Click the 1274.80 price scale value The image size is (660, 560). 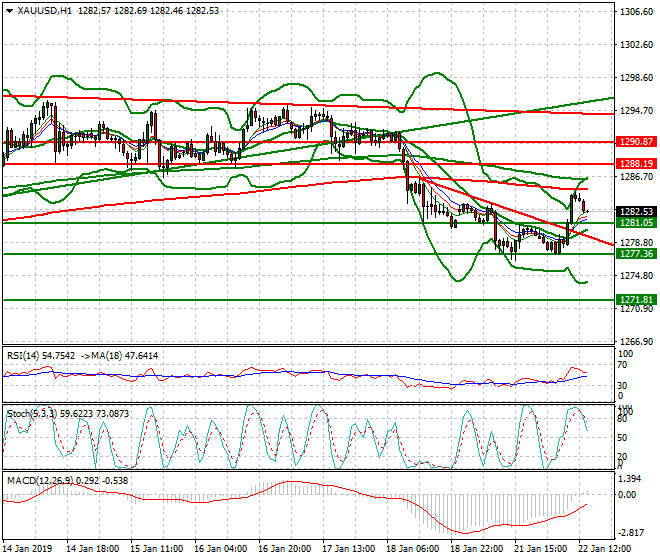pyautogui.click(x=636, y=276)
